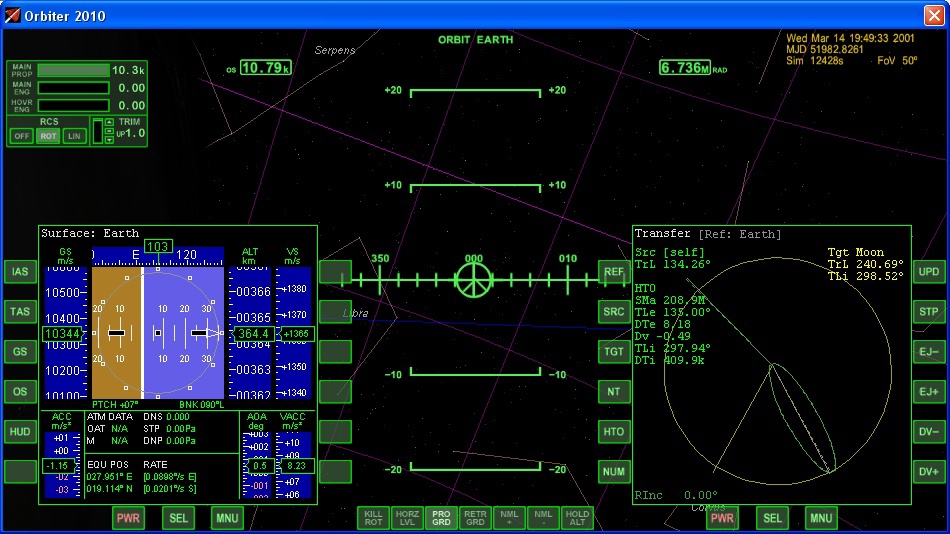Click the 'ORBIT EARTH' HUD mode label
This screenshot has width=950, height=534.
(x=476, y=39)
